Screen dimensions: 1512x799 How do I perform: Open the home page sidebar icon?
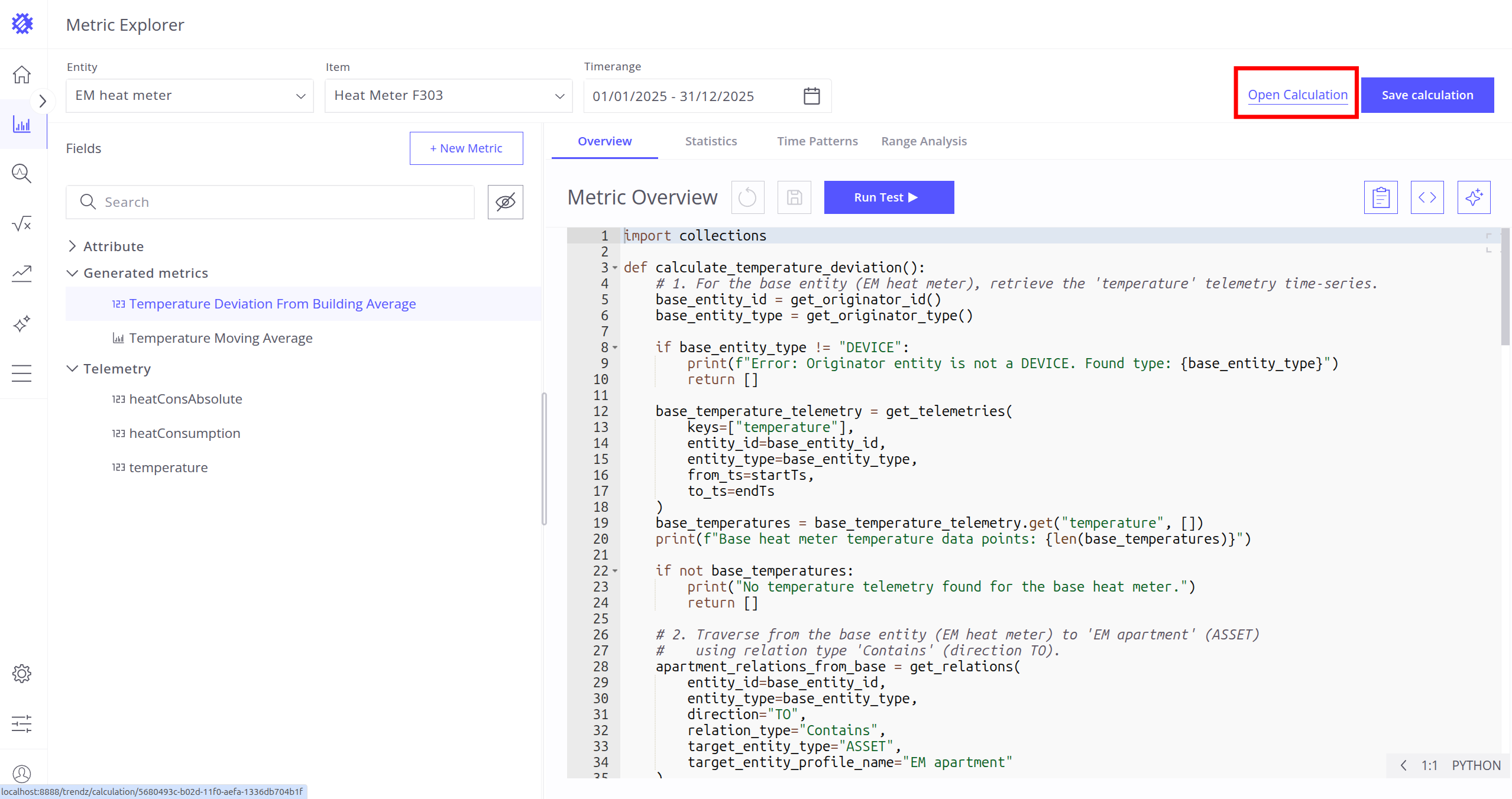[x=22, y=75]
